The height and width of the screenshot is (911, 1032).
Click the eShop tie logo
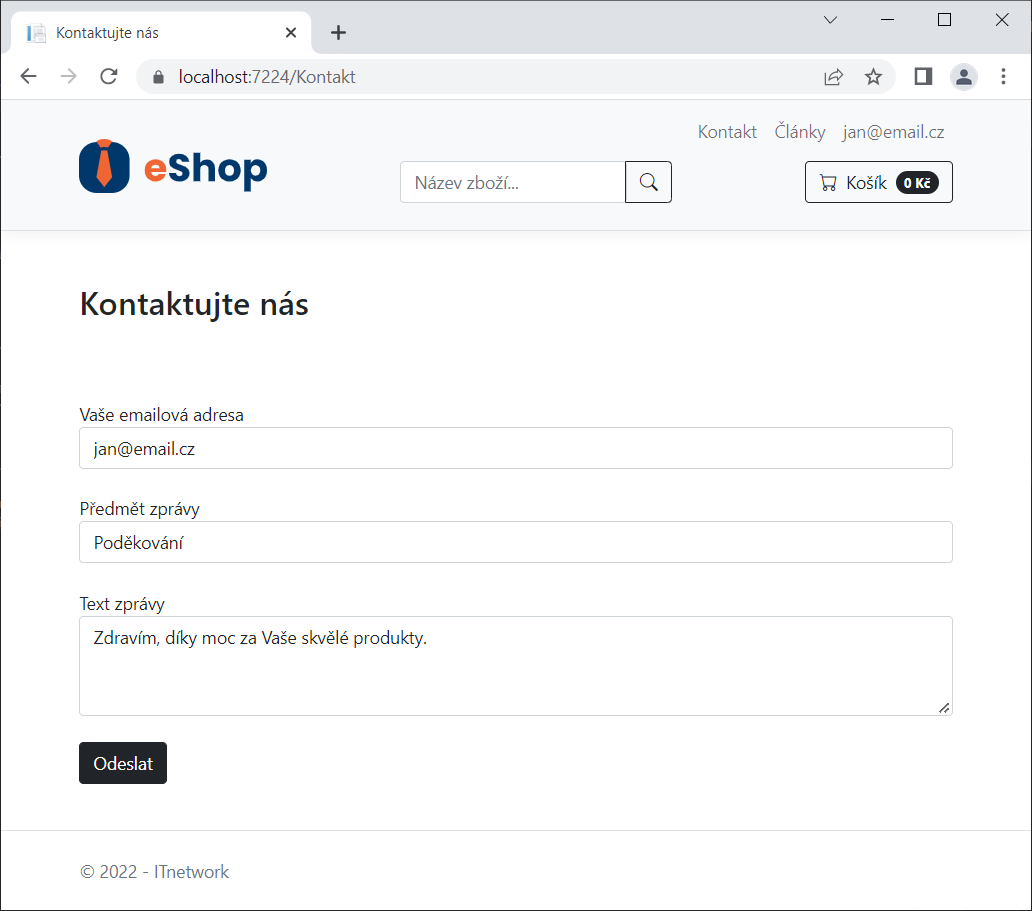click(104, 166)
